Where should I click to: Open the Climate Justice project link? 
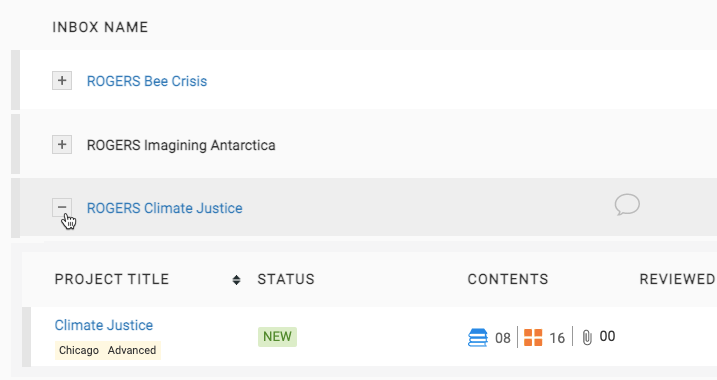(x=104, y=325)
